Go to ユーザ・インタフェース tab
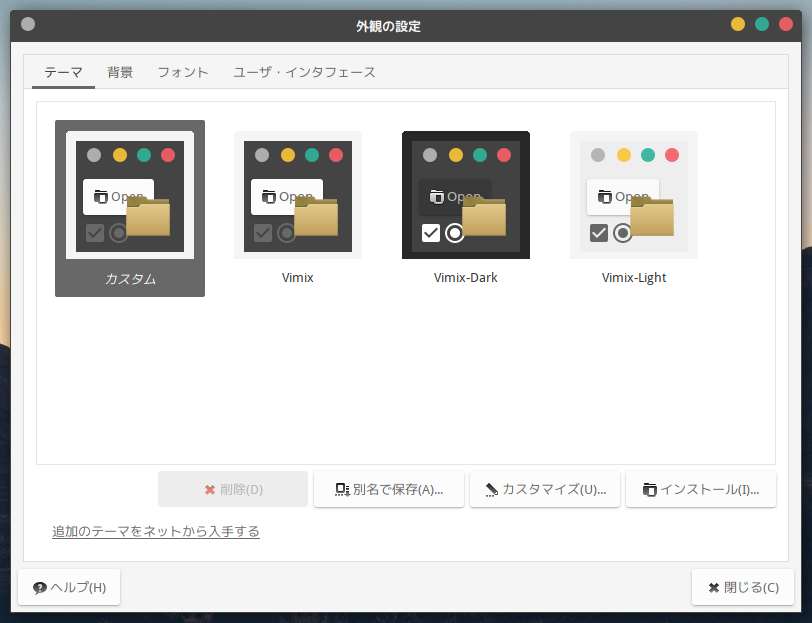This screenshot has height=623, width=812. point(304,73)
